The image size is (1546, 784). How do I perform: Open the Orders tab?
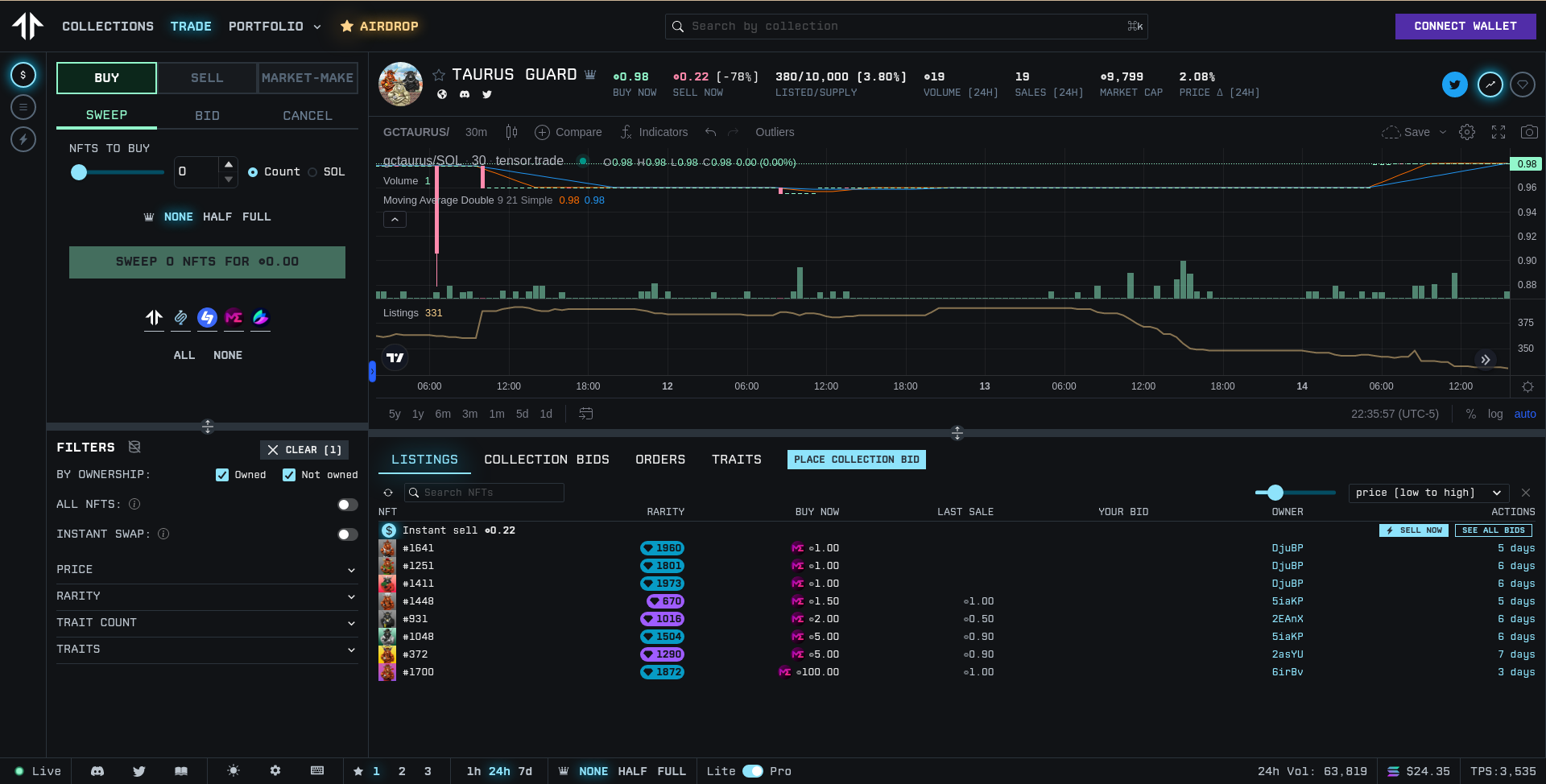660,460
